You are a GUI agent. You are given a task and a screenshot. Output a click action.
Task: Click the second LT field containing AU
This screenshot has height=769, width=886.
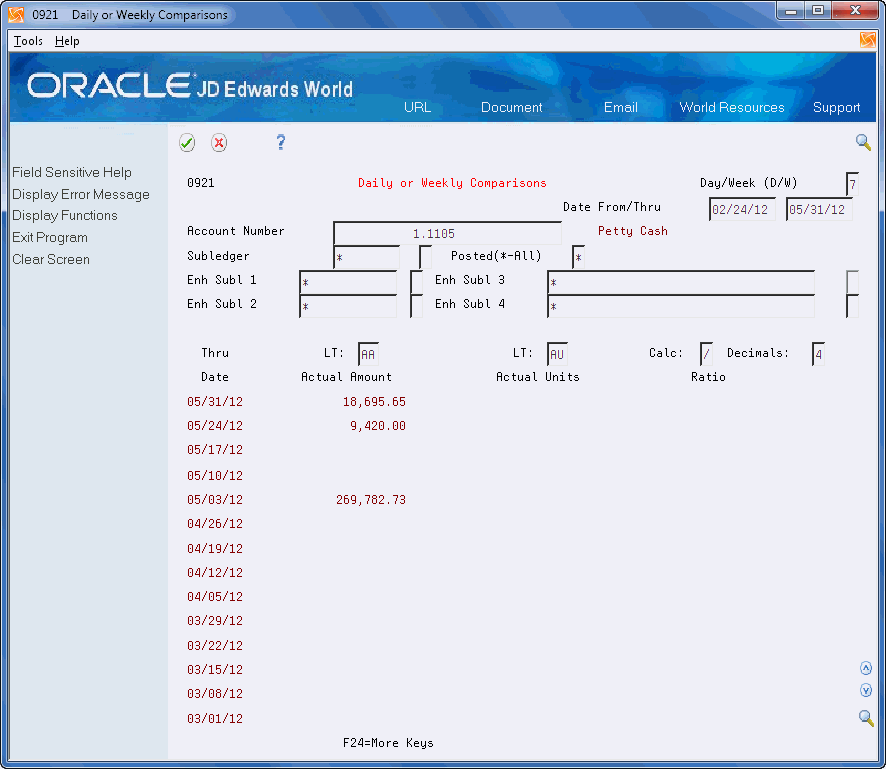[x=557, y=354]
